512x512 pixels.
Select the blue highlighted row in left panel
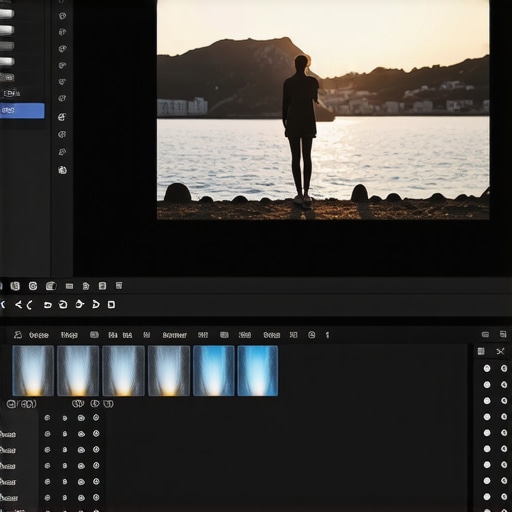(x=22, y=110)
